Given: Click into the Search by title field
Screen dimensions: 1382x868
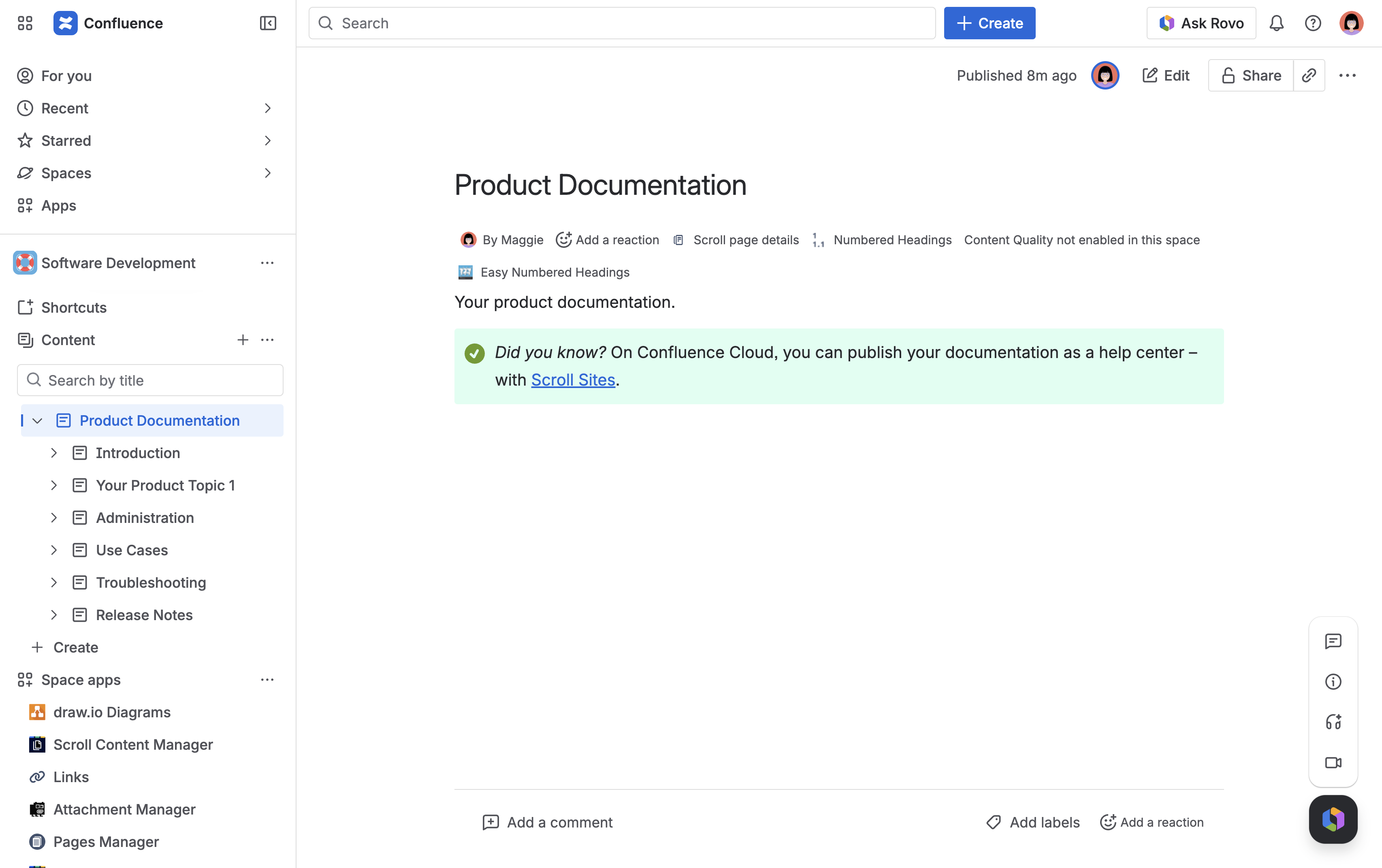Looking at the screenshot, I should pyautogui.click(x=150, y=380).
